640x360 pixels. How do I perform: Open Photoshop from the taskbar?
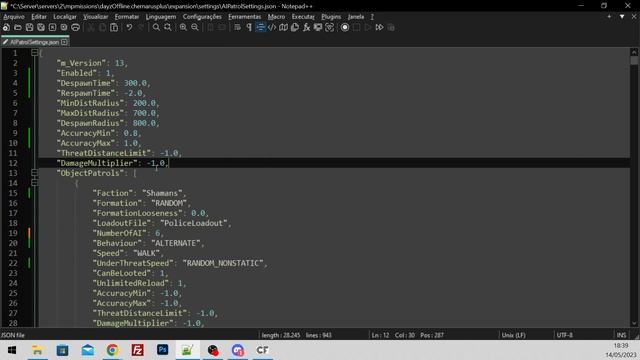162,350
